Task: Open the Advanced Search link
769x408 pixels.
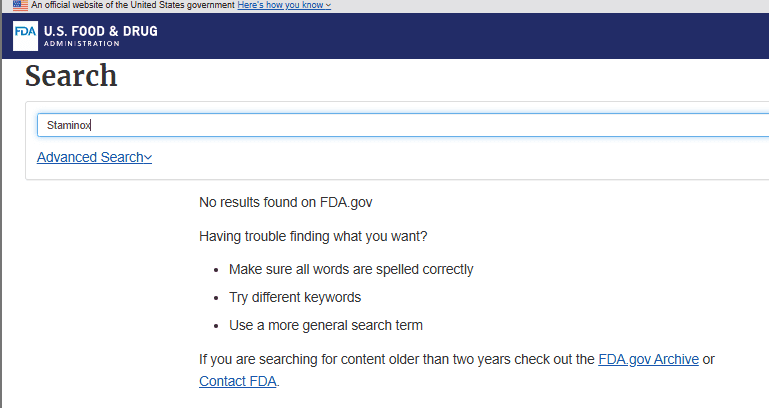Action: pyautogui.click(x=90, y=157)
